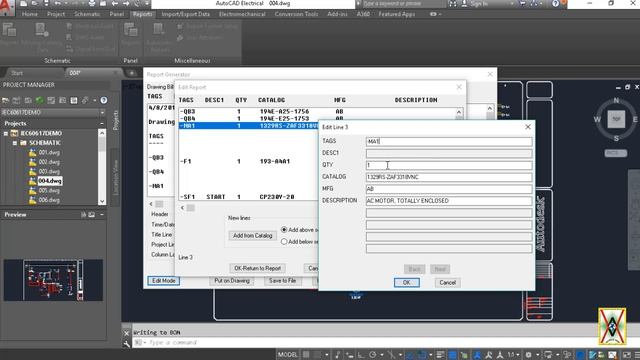Click the QTY input field
The image size is (640, 360).
[x=449, y=165]
